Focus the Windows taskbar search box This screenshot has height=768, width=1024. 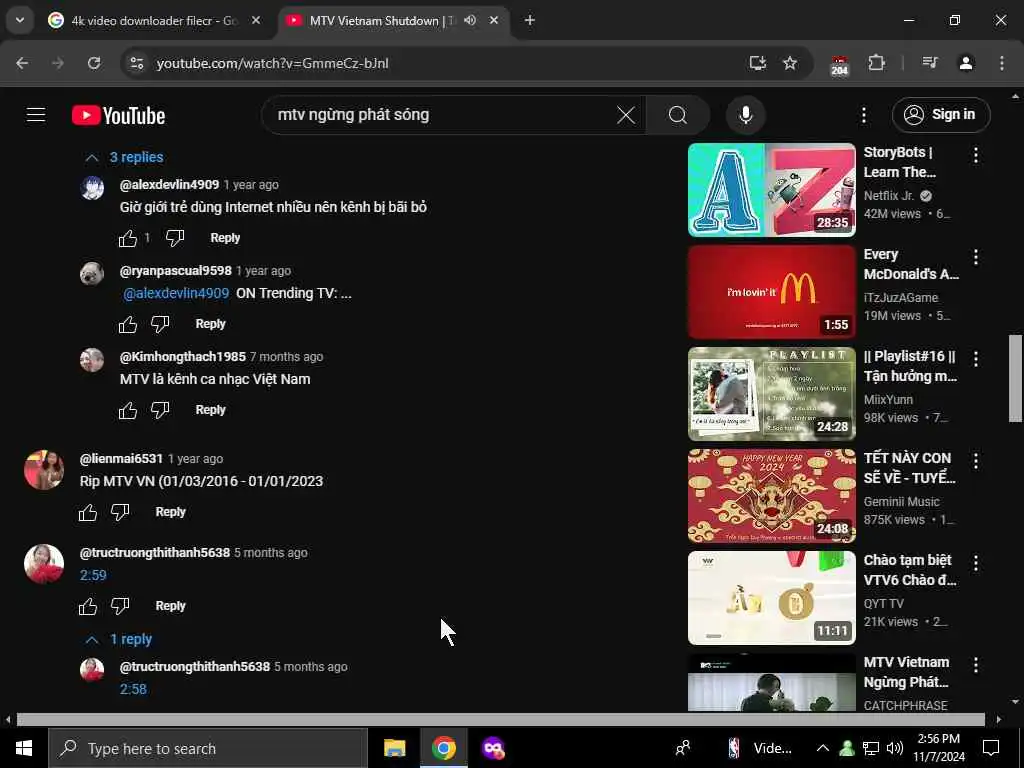208,748
